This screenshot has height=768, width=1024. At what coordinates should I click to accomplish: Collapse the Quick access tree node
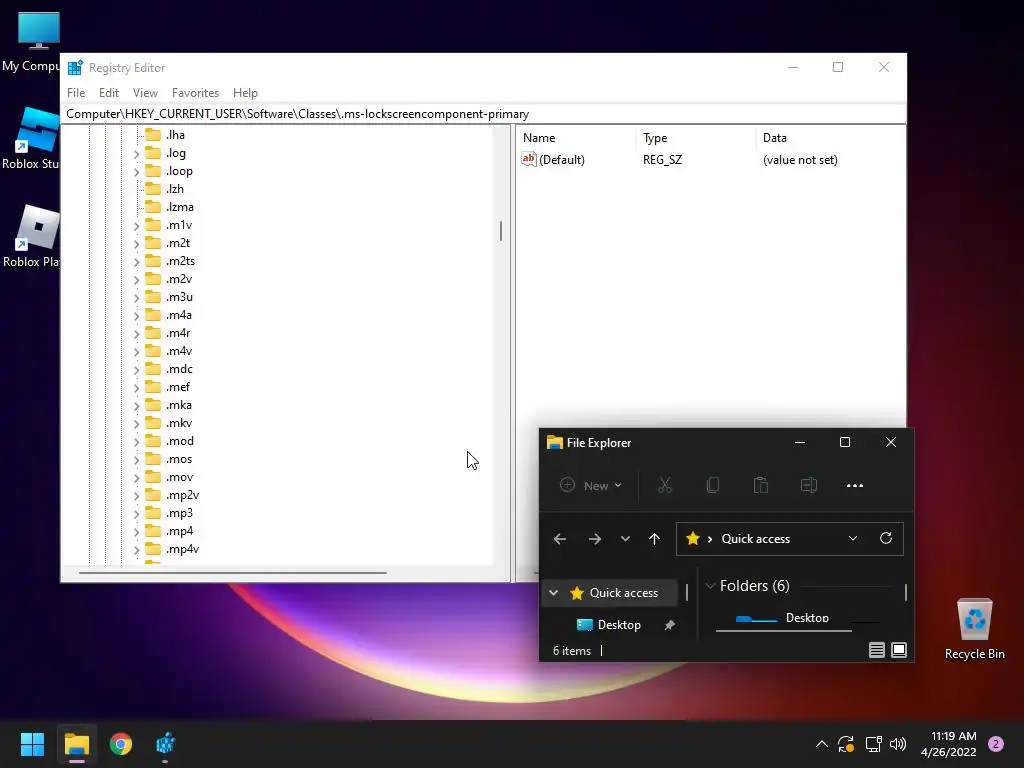[x=554, y=592]
